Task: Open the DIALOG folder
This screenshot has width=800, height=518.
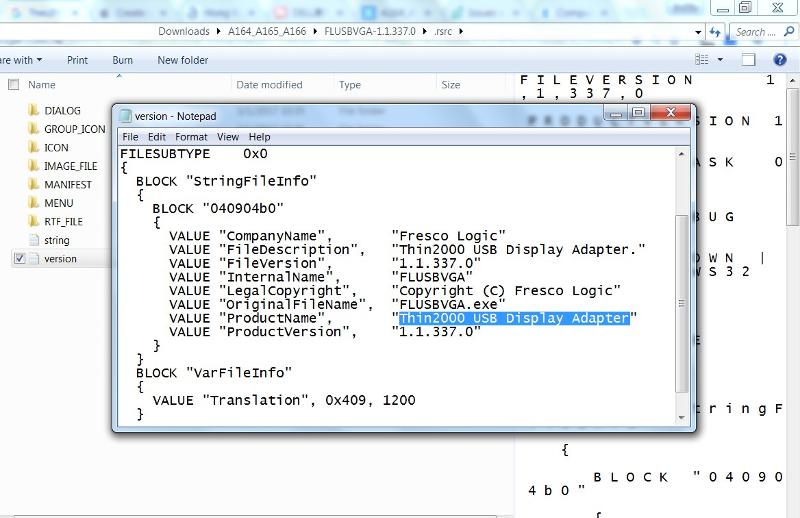Action: pyautogui.click(x=61, y=110)
